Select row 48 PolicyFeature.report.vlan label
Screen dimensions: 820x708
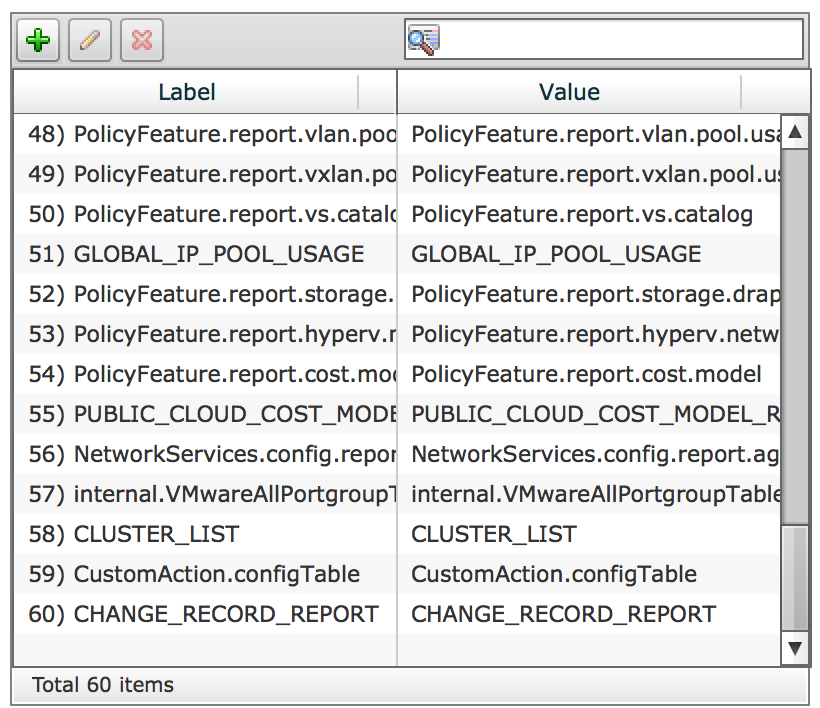pos(206,134)
